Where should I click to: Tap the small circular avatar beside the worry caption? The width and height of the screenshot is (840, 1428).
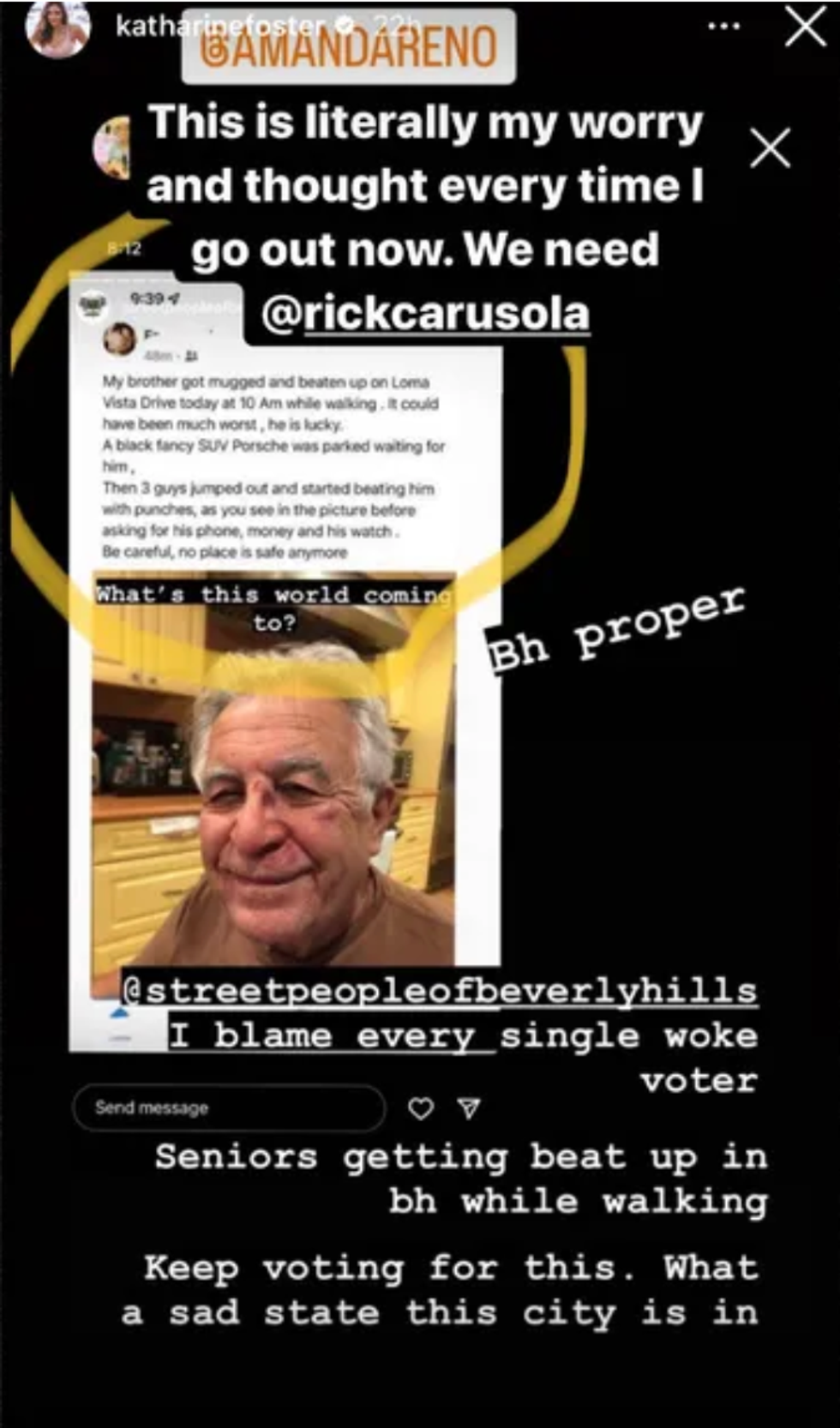[112, 147]
